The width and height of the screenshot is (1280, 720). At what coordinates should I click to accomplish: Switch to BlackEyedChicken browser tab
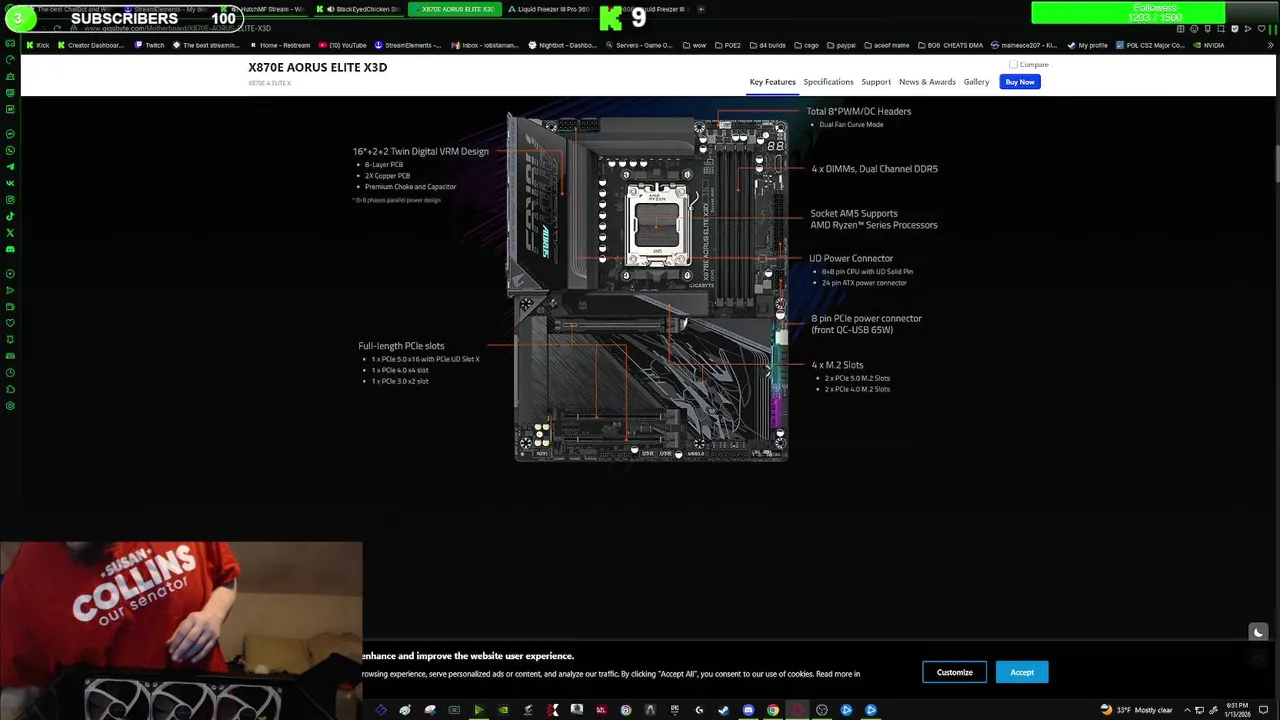click(361, 9)
